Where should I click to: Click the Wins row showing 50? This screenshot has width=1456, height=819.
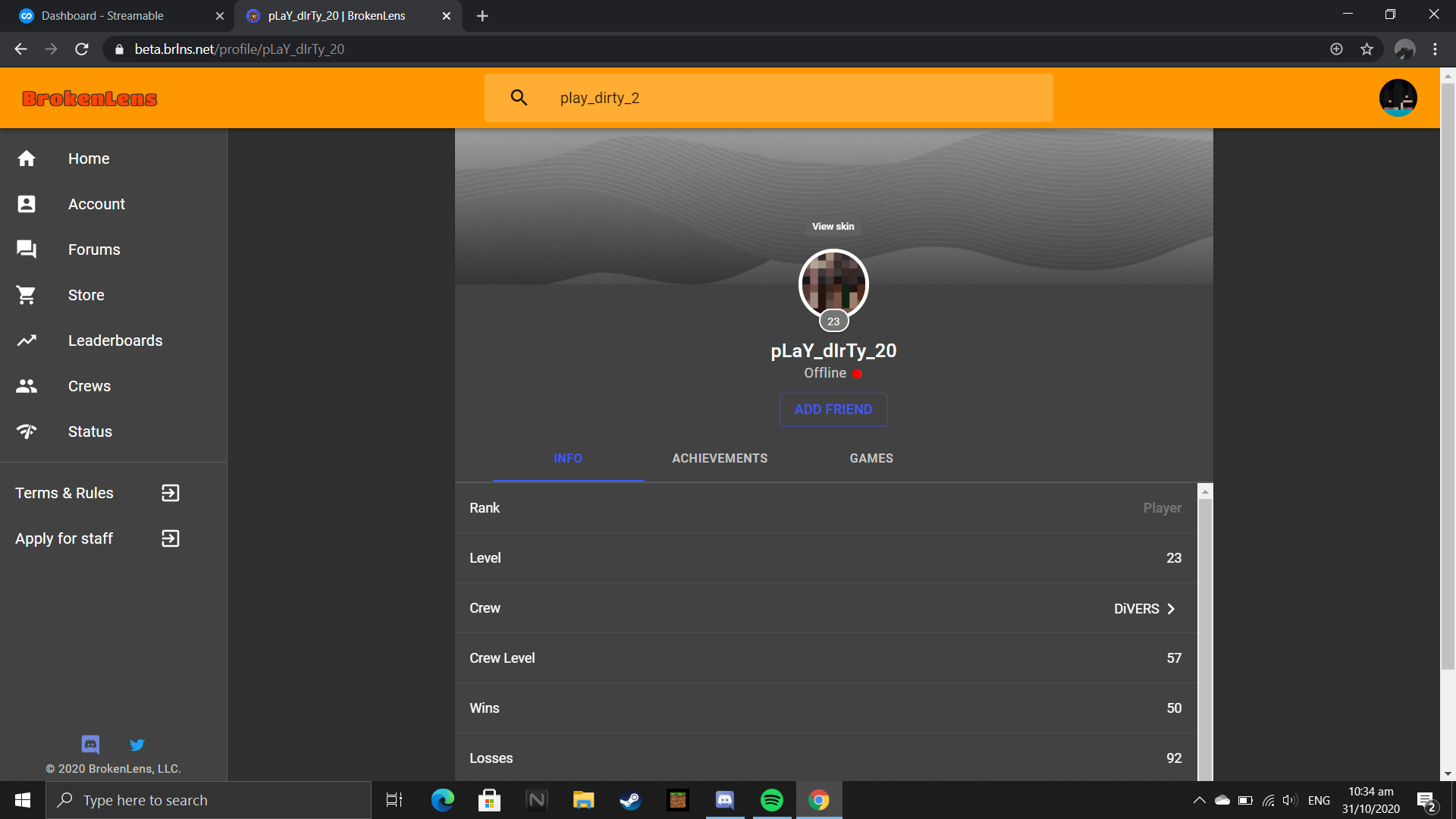[x=826, y=708]
